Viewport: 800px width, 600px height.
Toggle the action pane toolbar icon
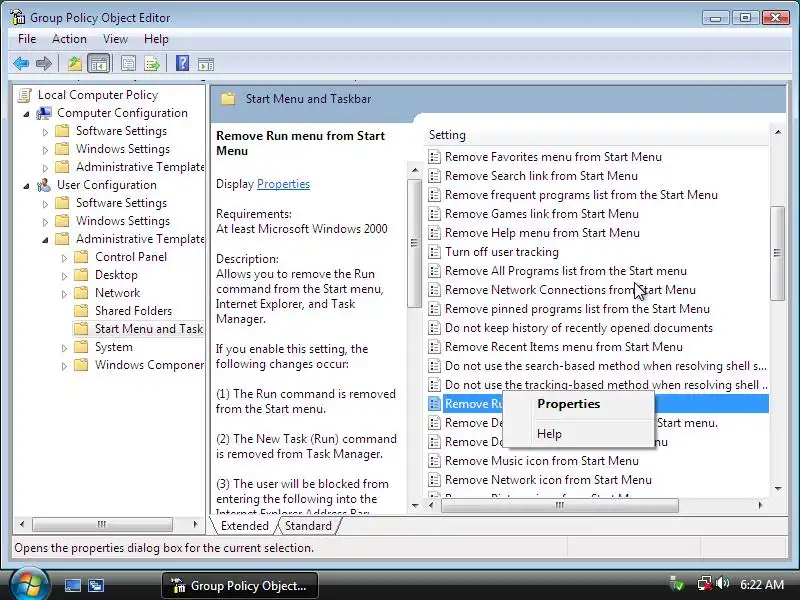[x=206, y=64]
